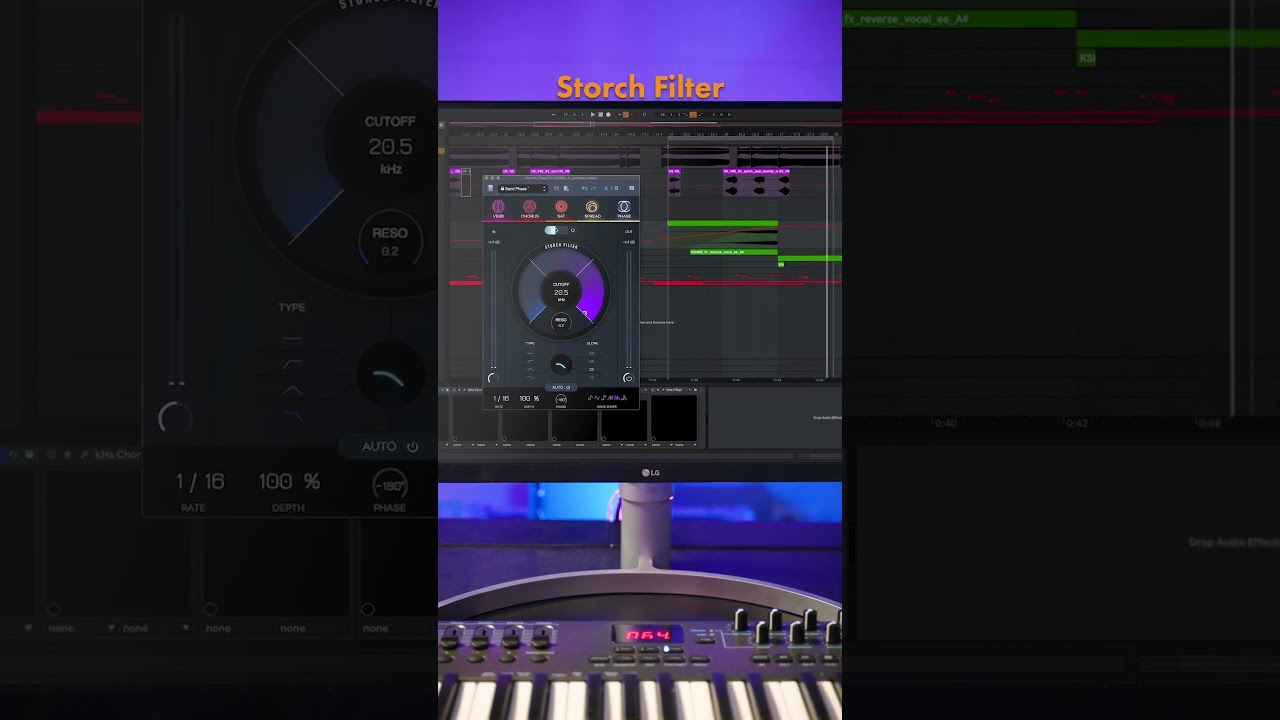Click the OUT level fader
Screen dimensions: 1280x720
pos(629,308)
